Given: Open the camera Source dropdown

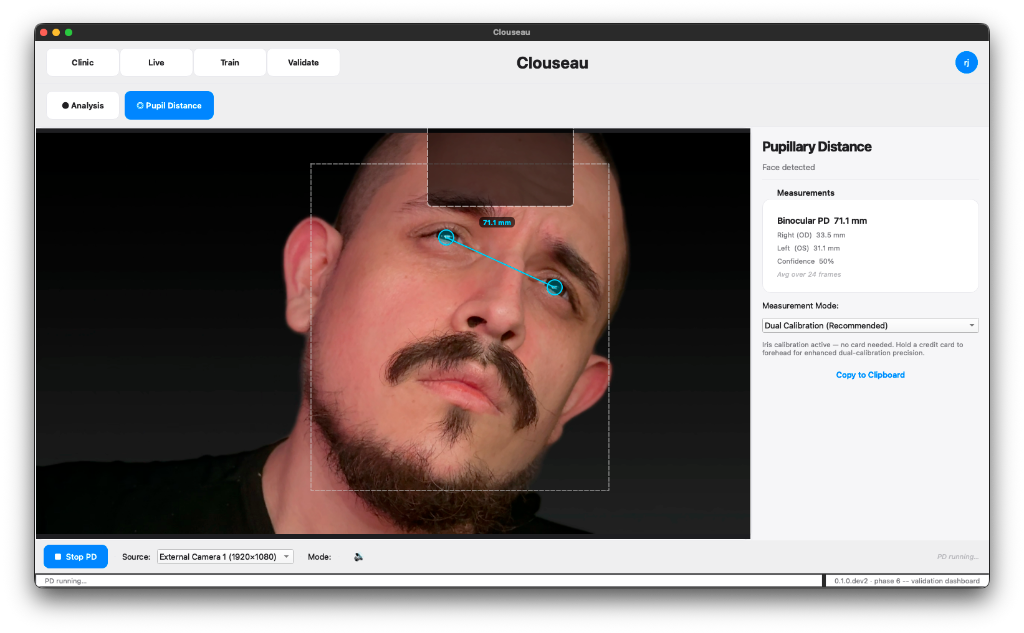Looking at the screenshot, I should click(225, 557).
